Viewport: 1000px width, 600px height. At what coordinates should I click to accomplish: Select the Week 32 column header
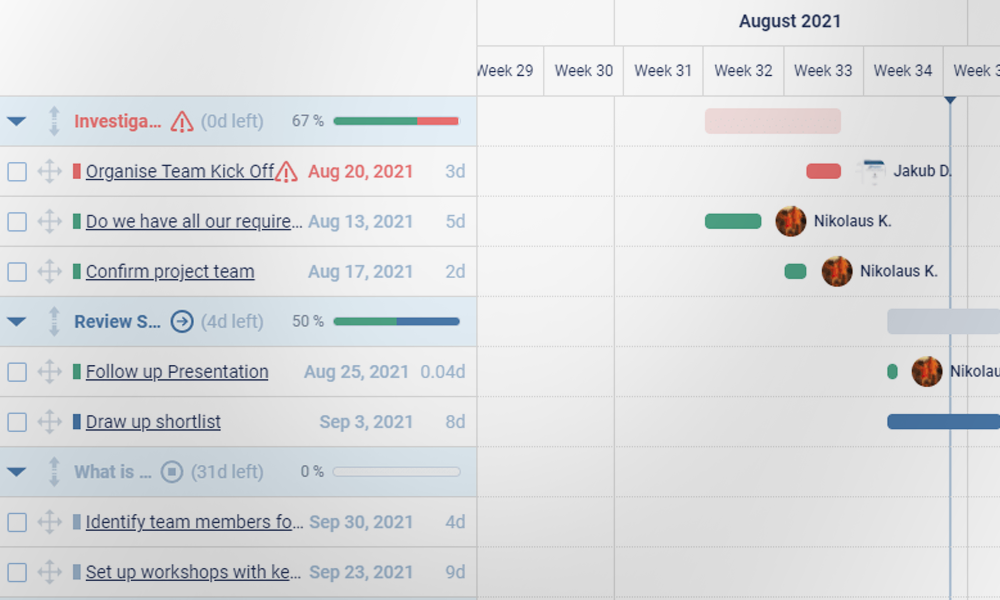743,71
